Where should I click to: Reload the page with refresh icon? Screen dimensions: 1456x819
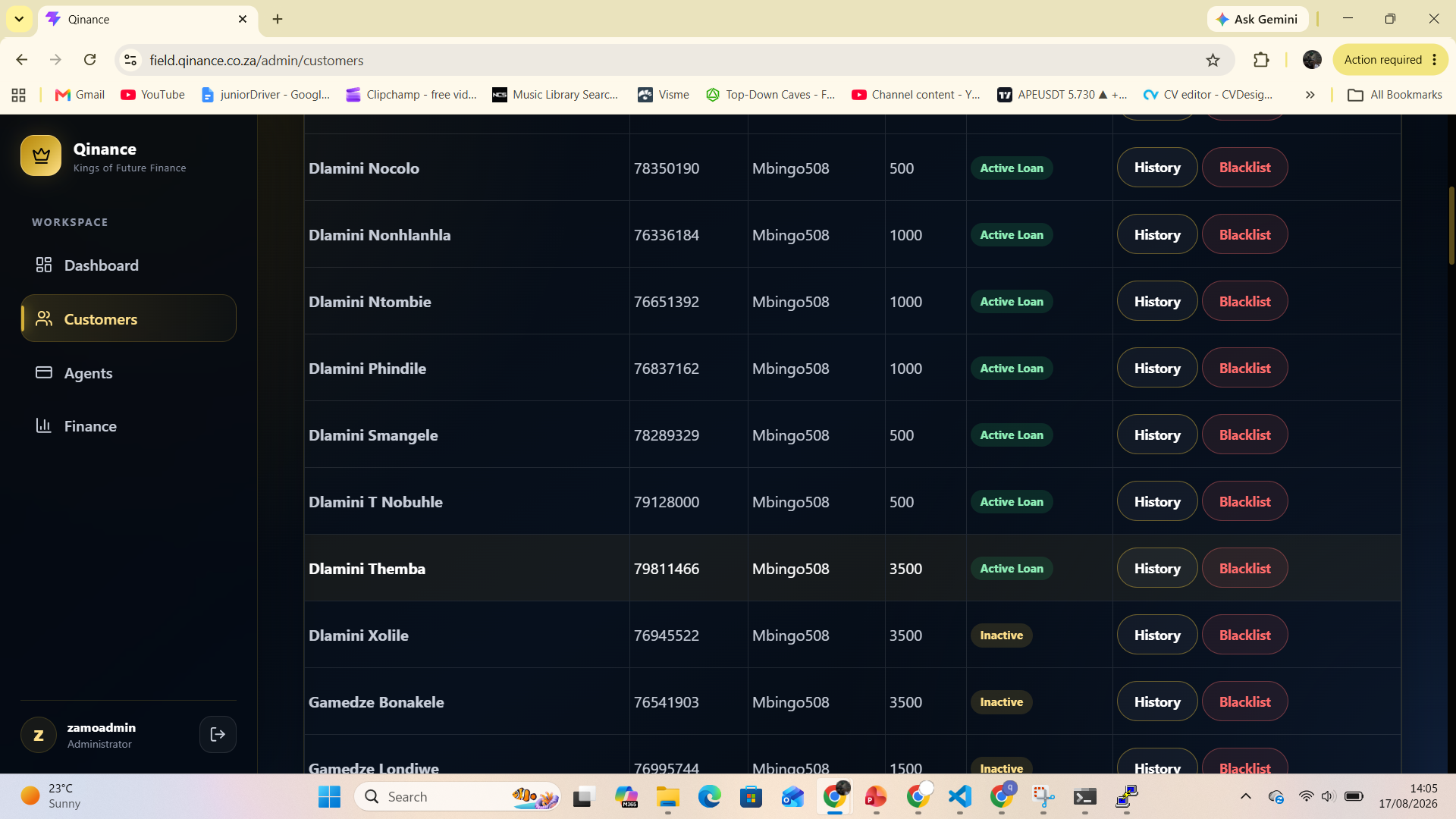[89, 60]
